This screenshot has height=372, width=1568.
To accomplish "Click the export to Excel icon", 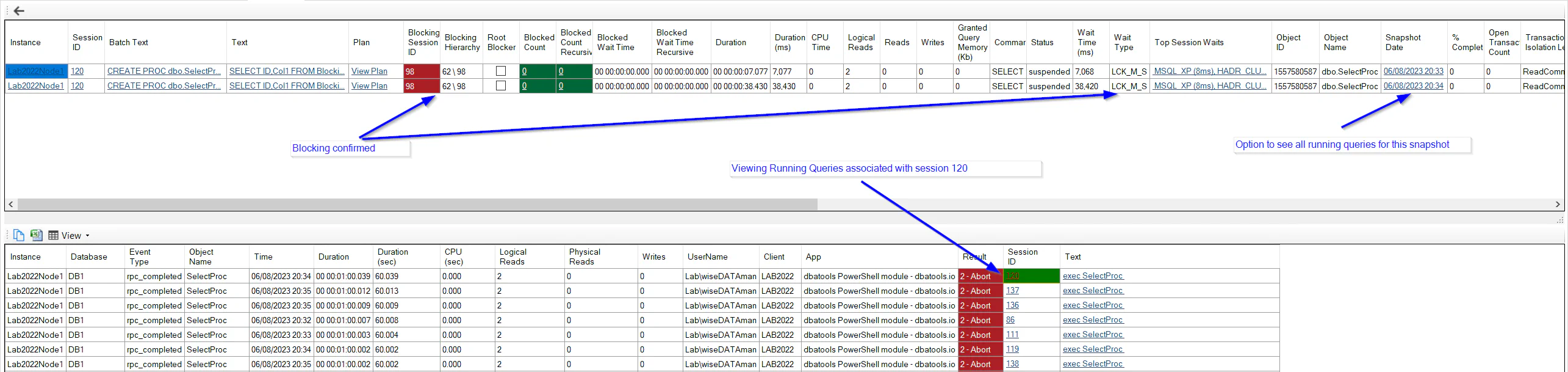I will click(36, 235).
